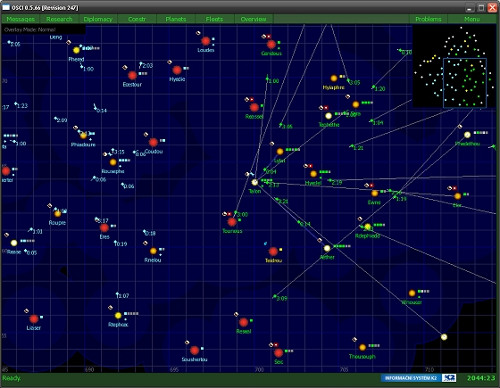Image resolution: width=500 pixels, height=388 pixels.
Task: Select the Liaser red star
Action: coord(34,319)
